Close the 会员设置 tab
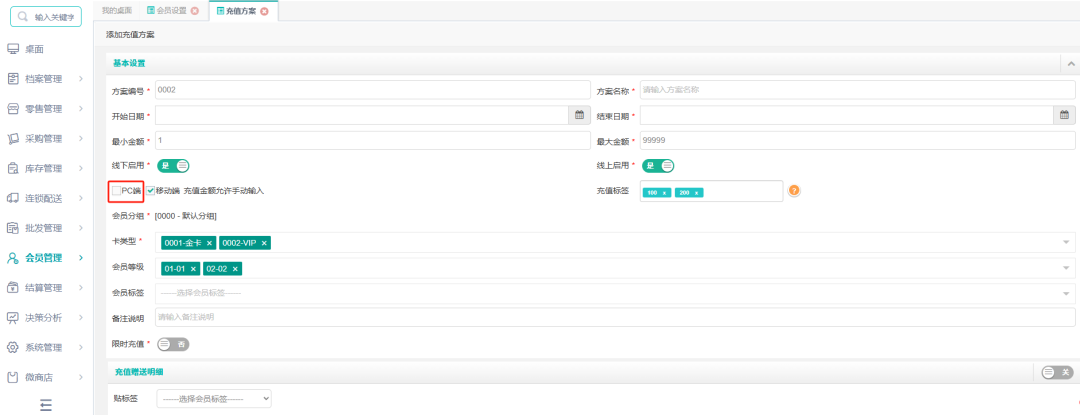The width and height of the screenshot is (1080, 415). point(195,11)
